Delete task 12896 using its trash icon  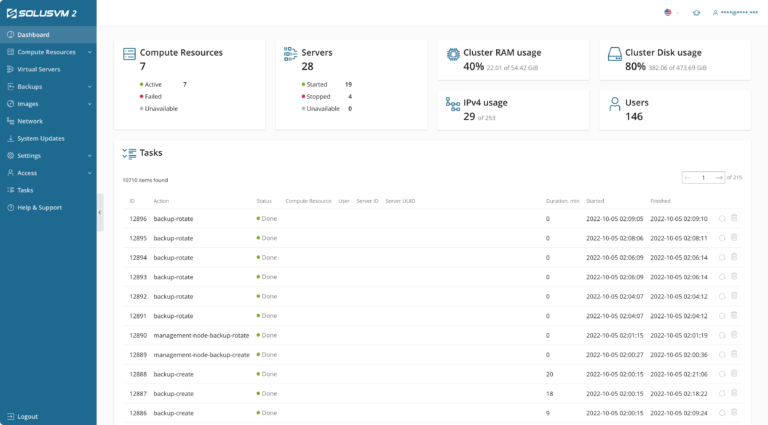tap(734, 218)
